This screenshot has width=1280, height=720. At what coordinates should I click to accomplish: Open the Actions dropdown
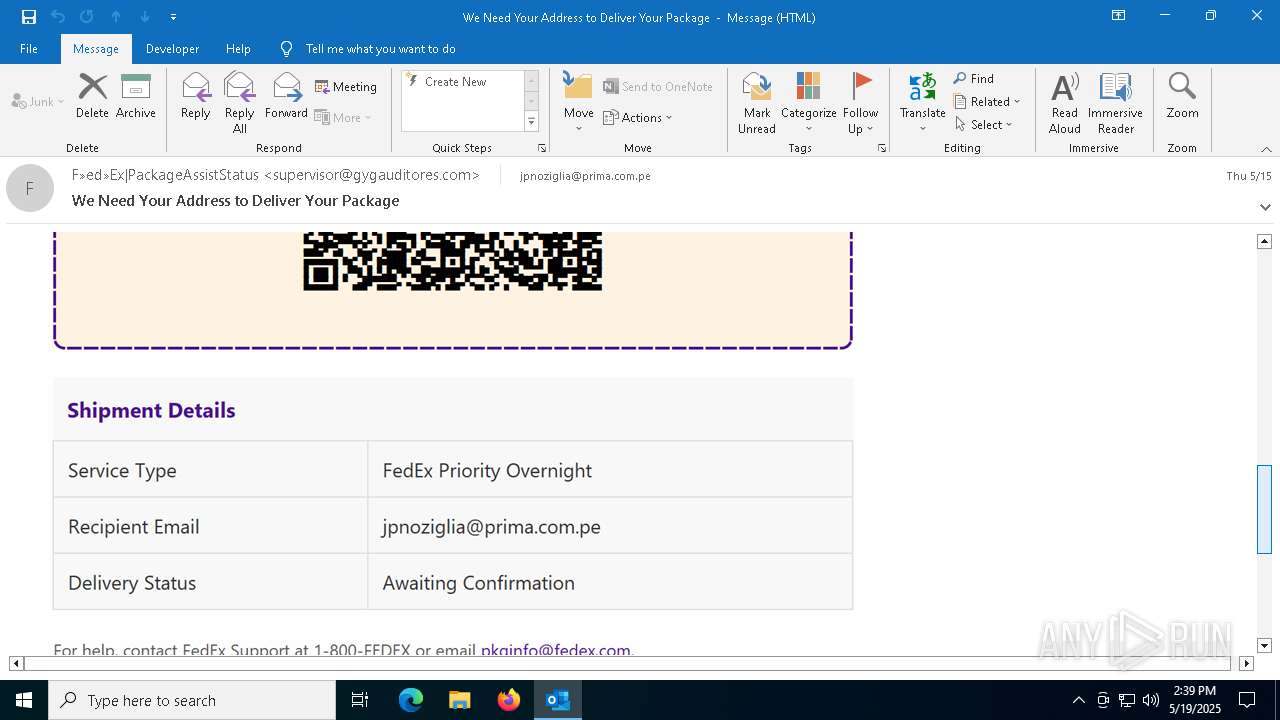click(638, 118)
